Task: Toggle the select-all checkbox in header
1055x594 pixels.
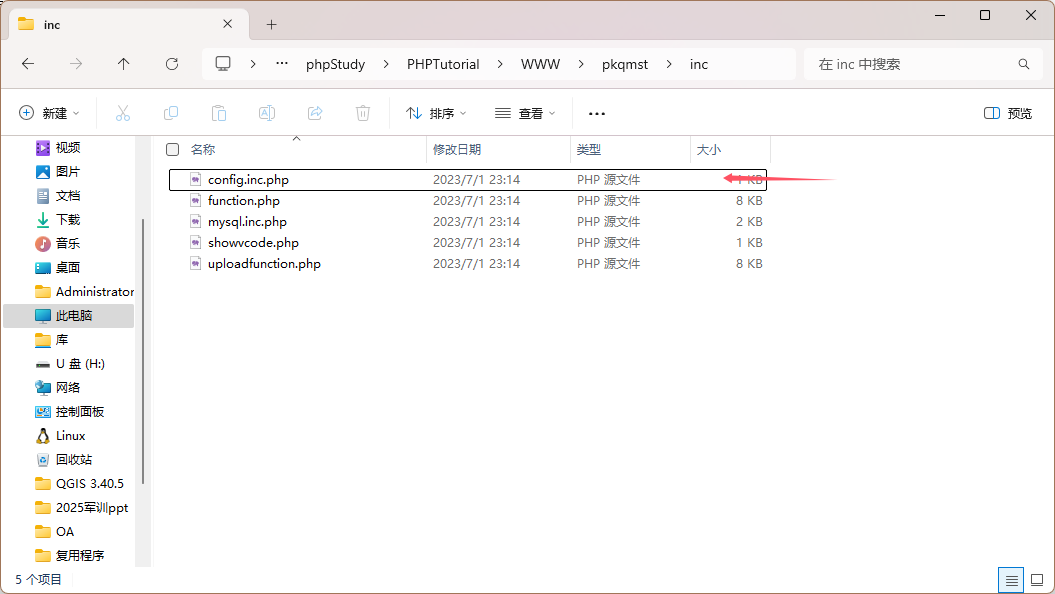Action: tap(172, 149)
